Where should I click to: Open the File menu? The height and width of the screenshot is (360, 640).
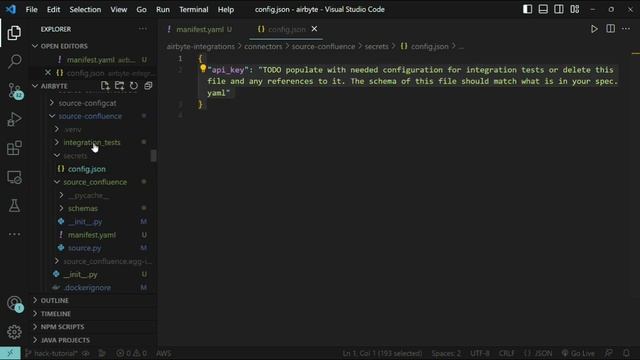point(31,9)
